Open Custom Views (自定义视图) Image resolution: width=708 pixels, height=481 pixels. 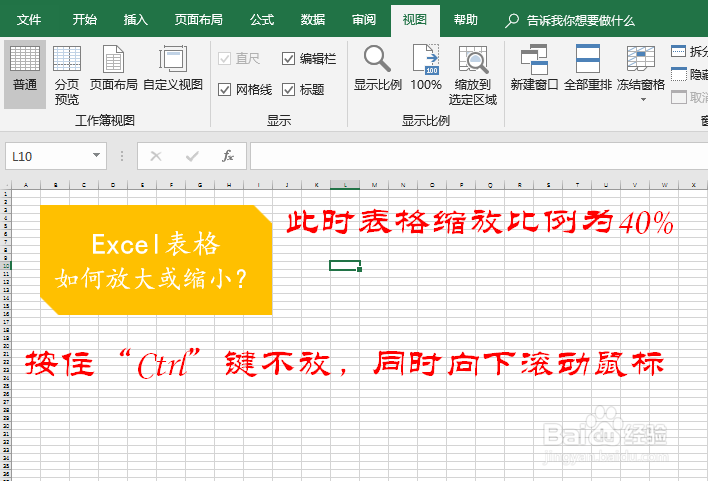click(173, 68)
